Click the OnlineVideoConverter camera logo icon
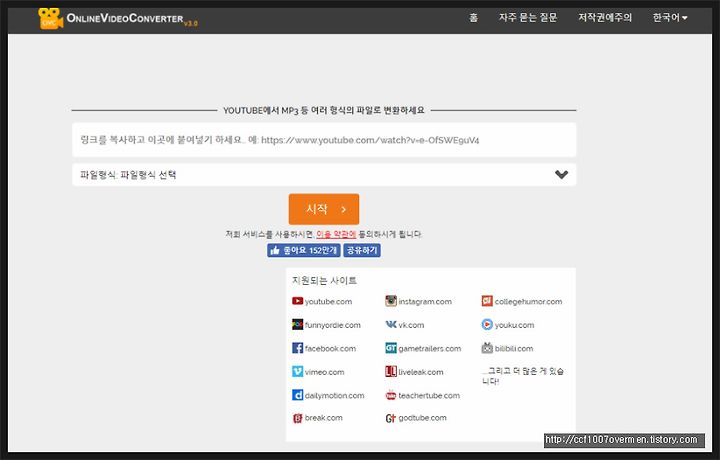Viewport: 720px width, 460px height. [51, 19]
